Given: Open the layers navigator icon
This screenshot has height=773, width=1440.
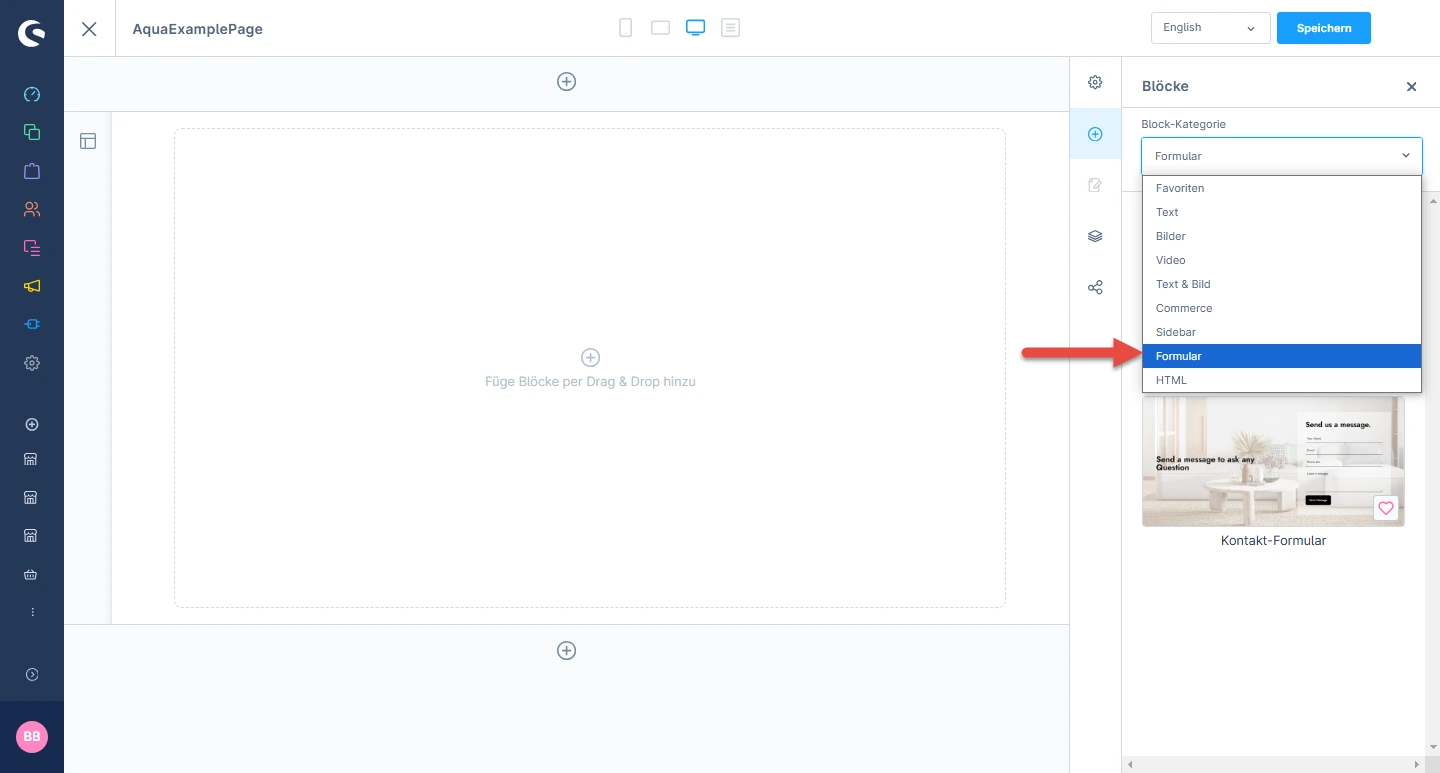Looking at the screenshot, I should point(1095,236).
